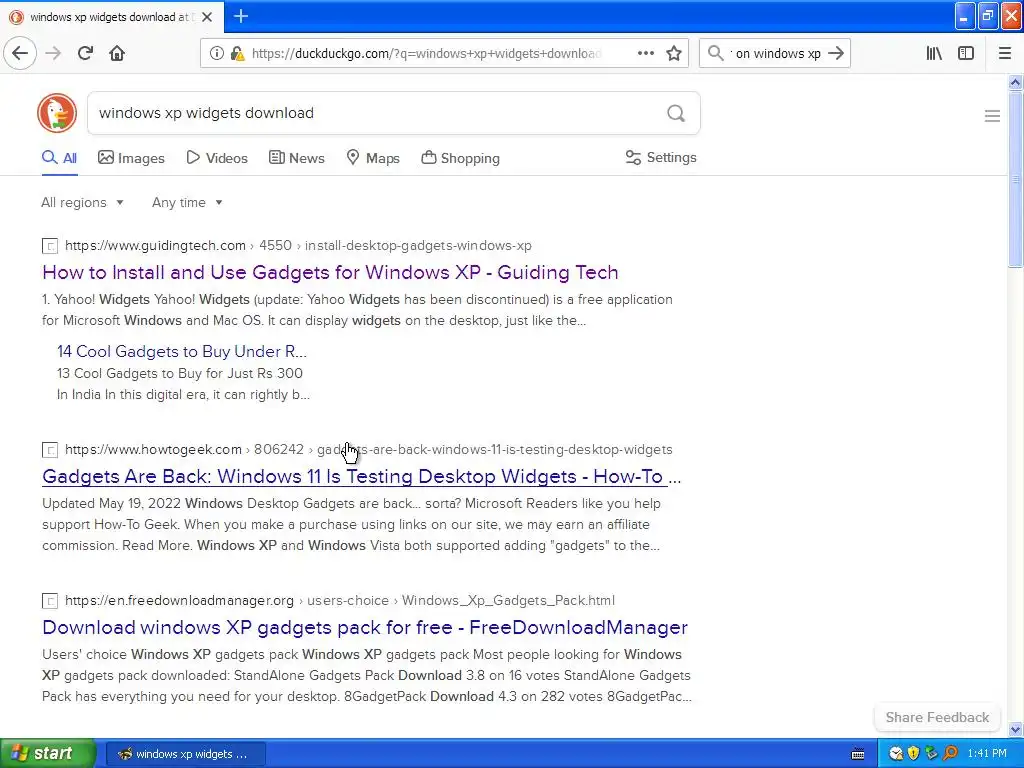The image size is (1024, 768).
Task: Reload the current page
Action: click(x=85, y=54)
